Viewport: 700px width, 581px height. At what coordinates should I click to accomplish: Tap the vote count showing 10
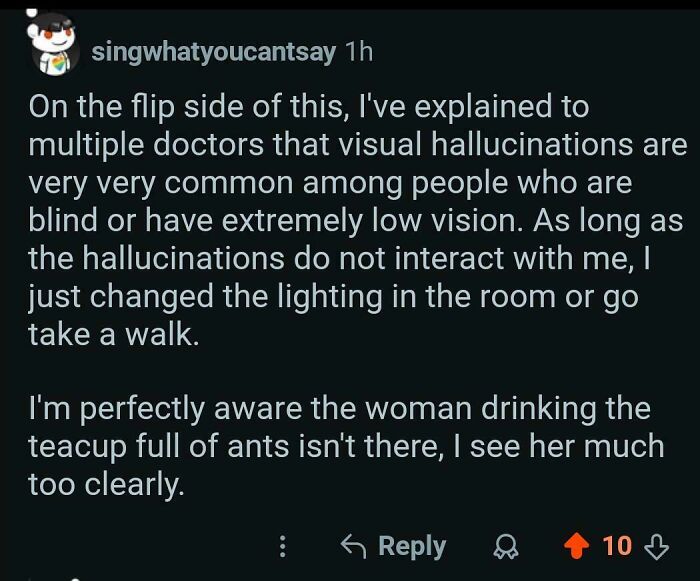pyautogui.click(x=617, y=546)
